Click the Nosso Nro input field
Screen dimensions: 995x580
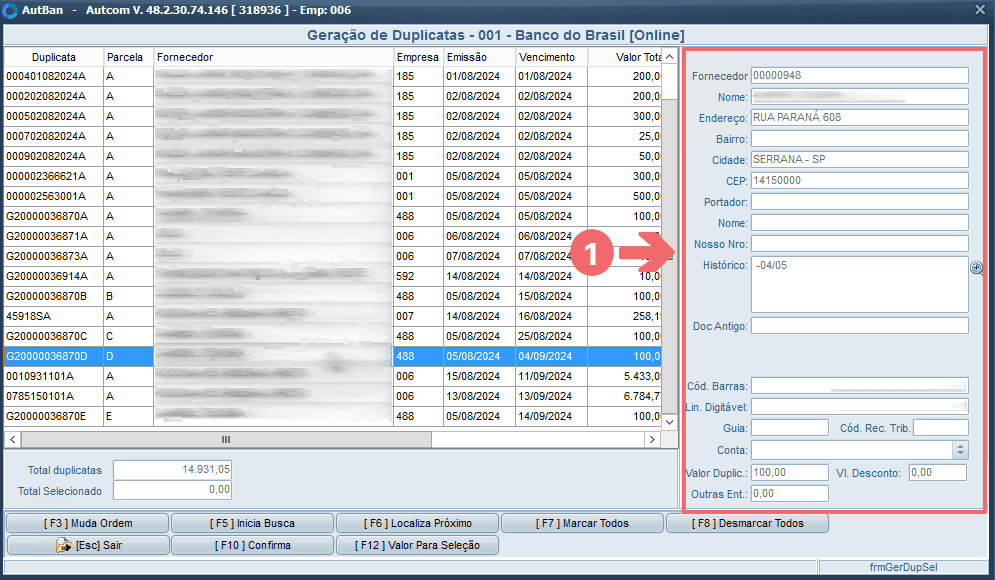860,244
